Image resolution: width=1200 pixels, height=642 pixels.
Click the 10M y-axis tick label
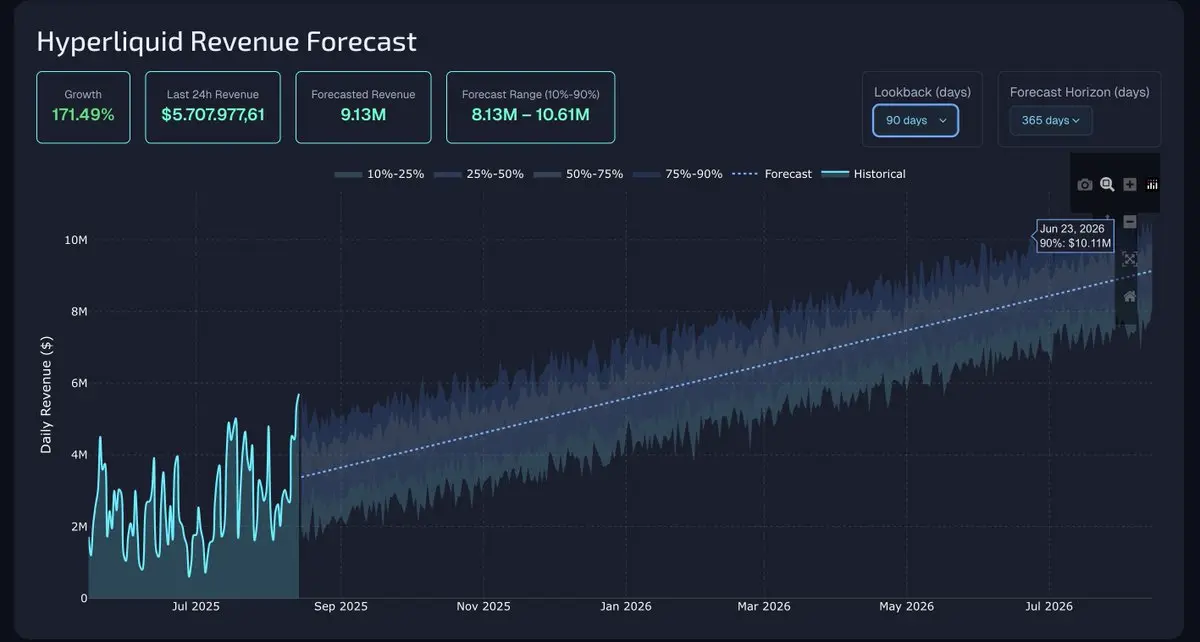tap(76, 240)
